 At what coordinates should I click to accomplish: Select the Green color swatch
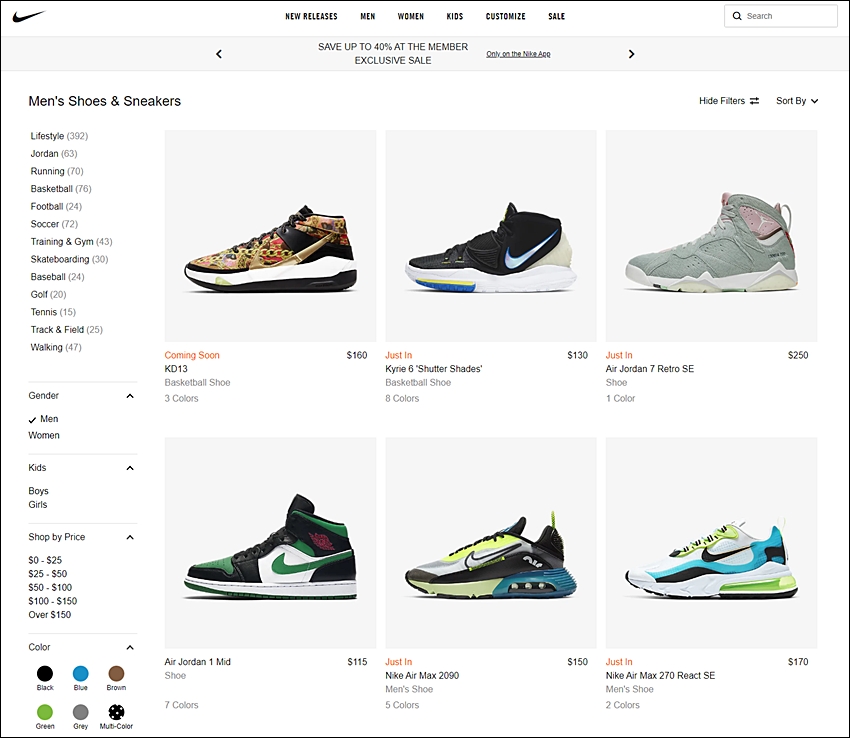point(45,712)
